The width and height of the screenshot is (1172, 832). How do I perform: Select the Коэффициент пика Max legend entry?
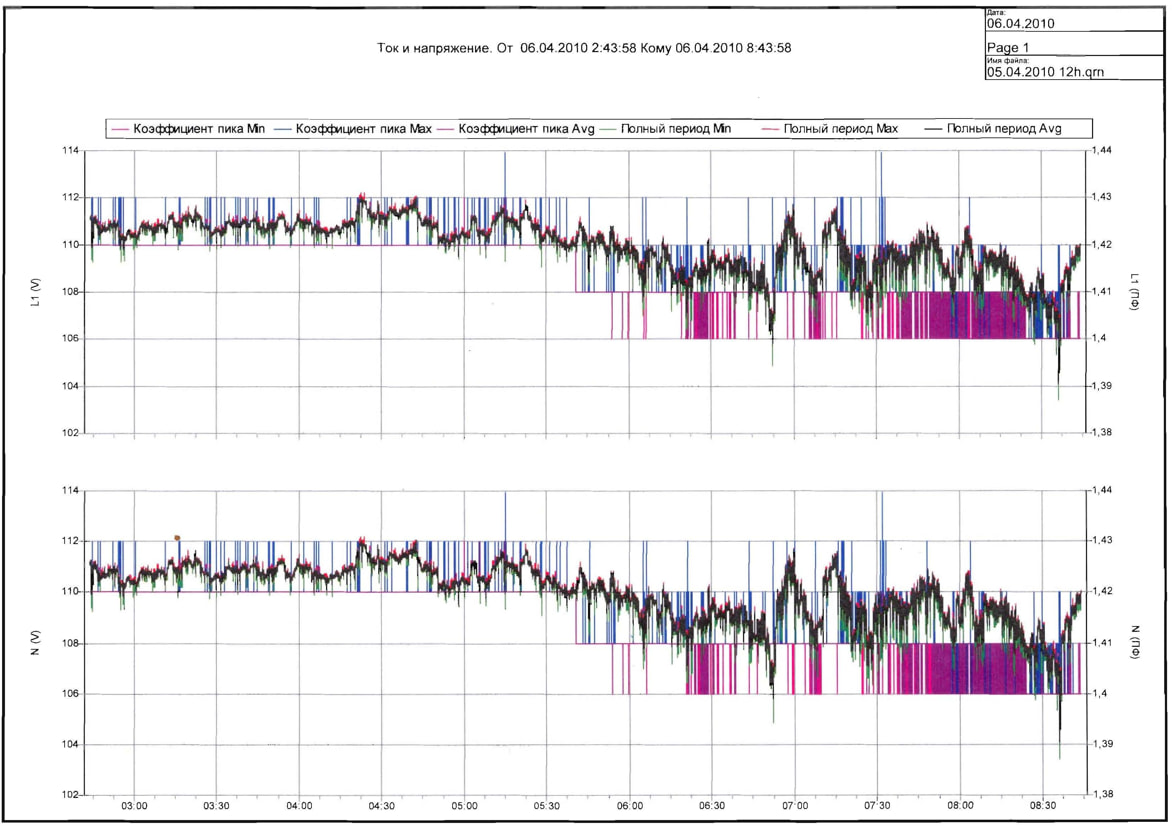pos(363,129)
